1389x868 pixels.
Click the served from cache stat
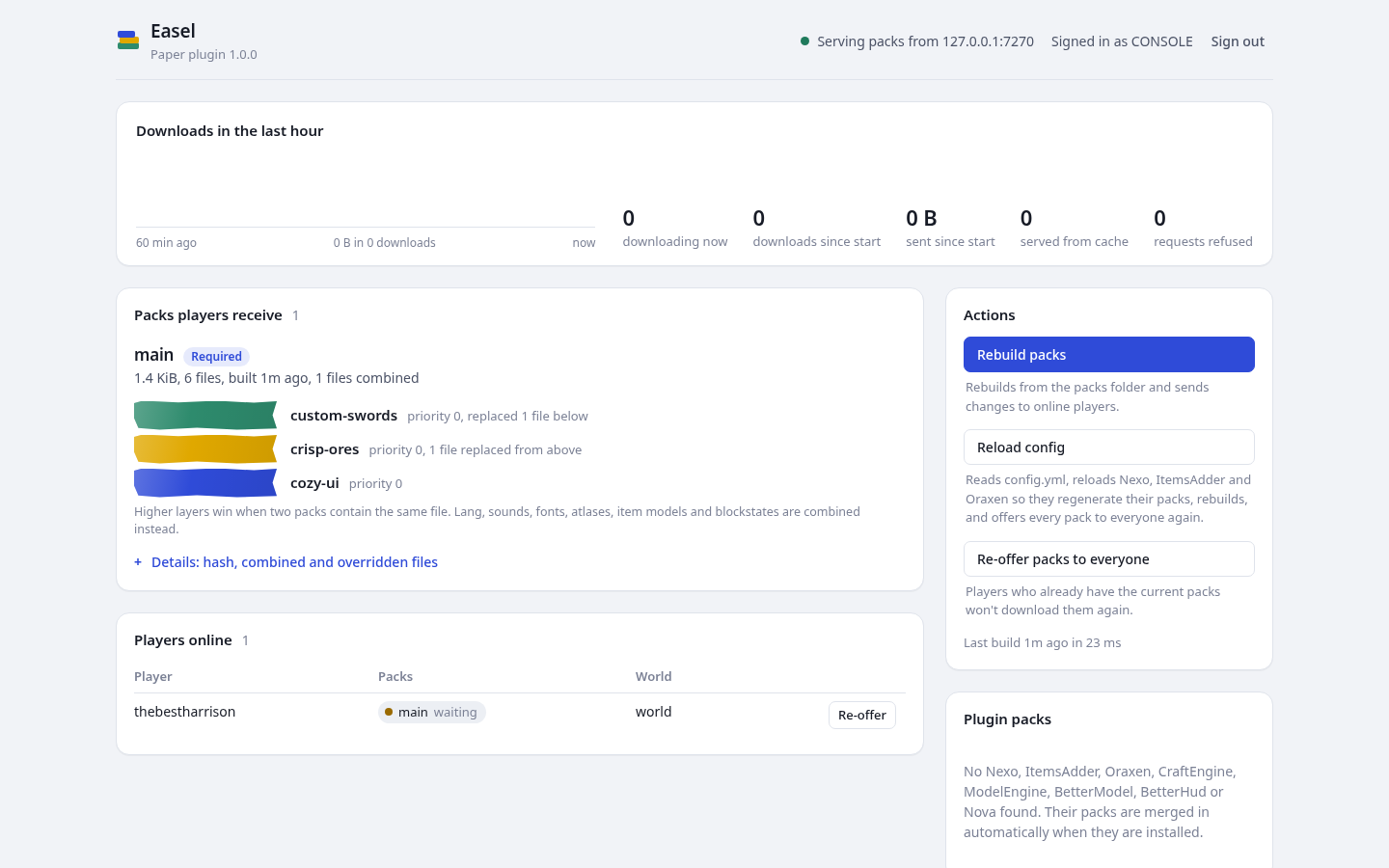point(1075,229)
